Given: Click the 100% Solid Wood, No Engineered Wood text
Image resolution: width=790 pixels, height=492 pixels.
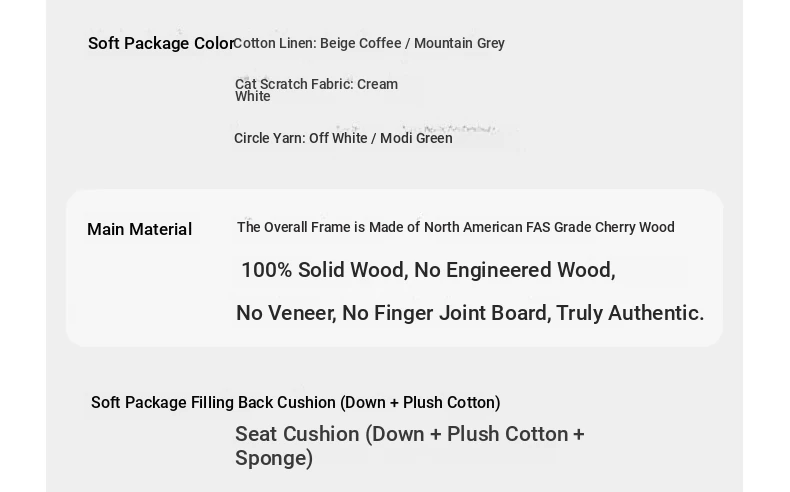Looking at the screenshot, I should 428,270.
